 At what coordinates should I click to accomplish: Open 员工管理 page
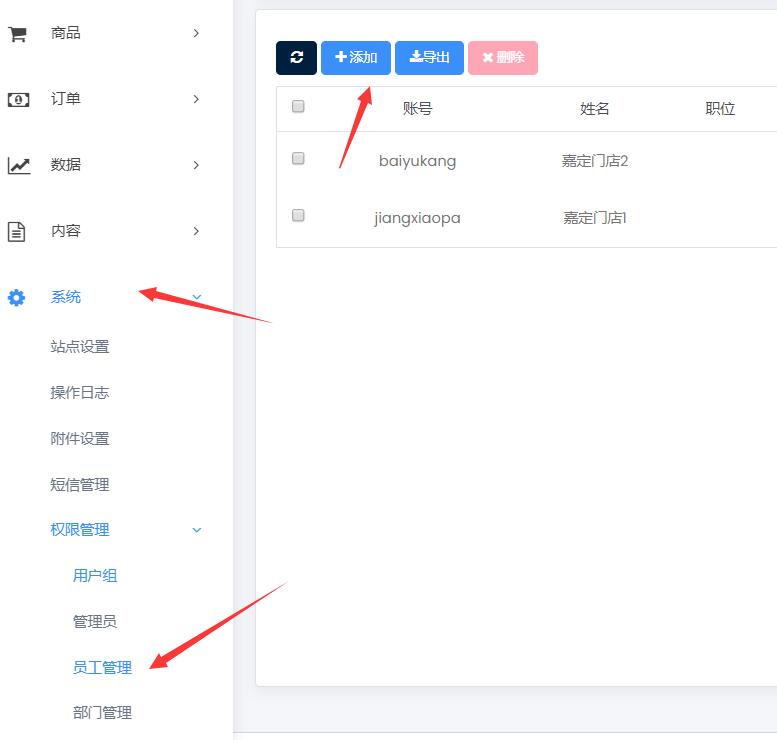point(102,667)
